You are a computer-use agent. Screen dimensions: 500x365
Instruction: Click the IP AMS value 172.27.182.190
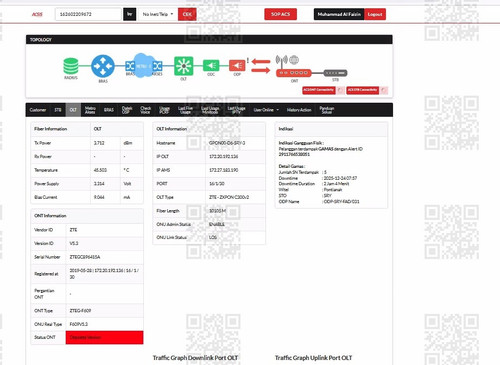click(224, 170)
